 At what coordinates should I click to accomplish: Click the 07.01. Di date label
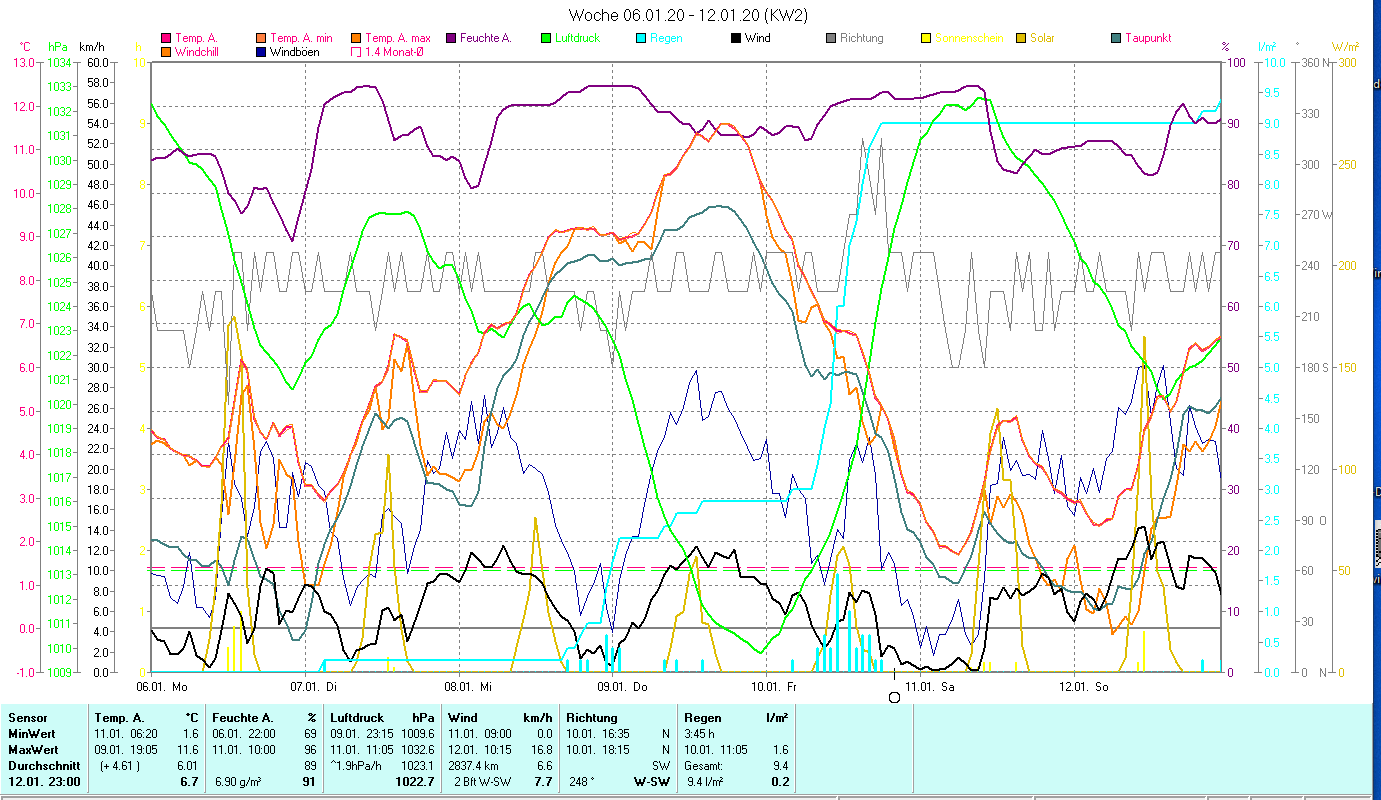314,687
